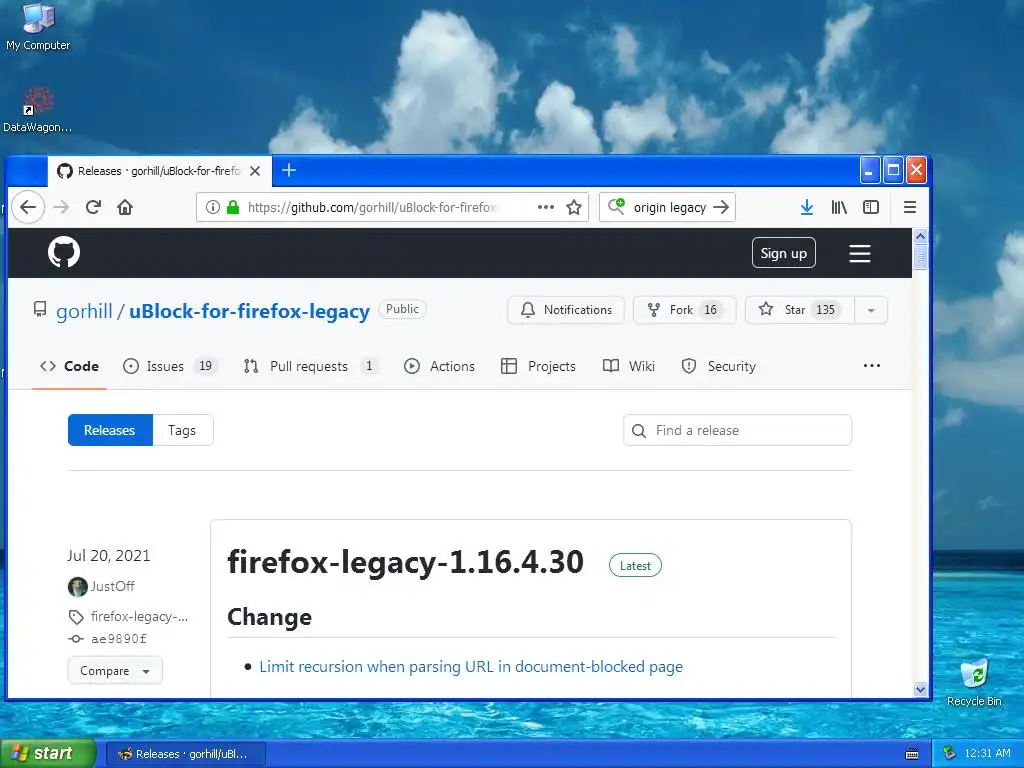Open the Recycle Bin icon
The width and height of the screenshot is (1024, 768).
pos(974,682)
